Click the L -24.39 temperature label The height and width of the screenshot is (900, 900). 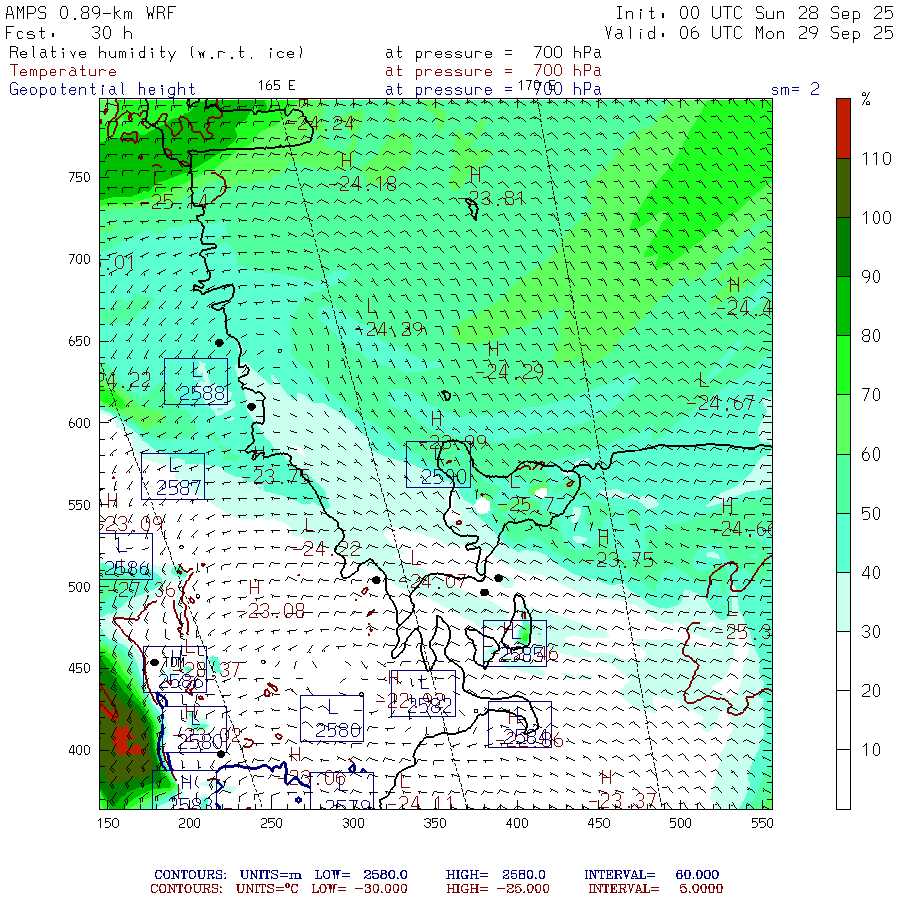point(392,318)
